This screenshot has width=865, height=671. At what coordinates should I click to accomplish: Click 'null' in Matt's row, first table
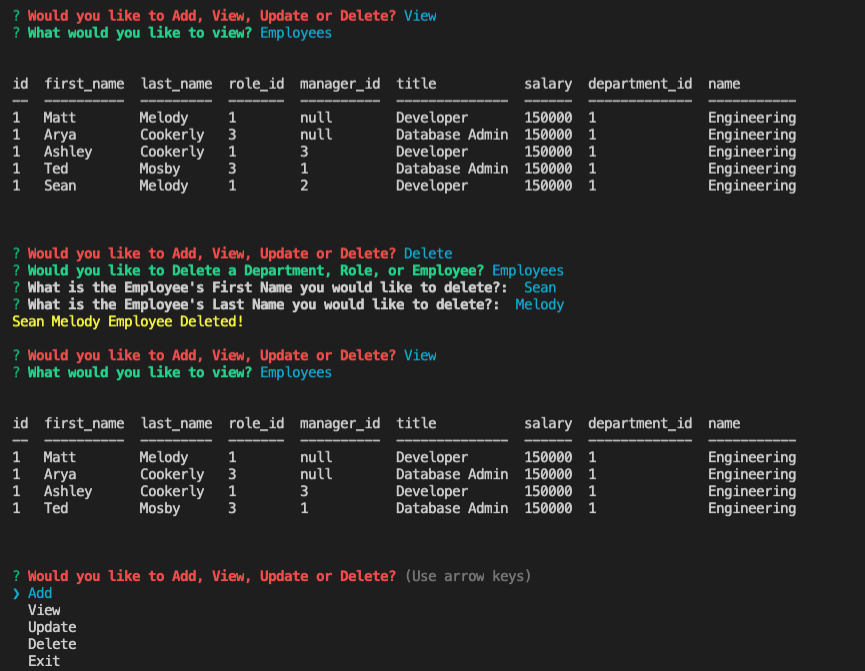[x=316, y=118]
